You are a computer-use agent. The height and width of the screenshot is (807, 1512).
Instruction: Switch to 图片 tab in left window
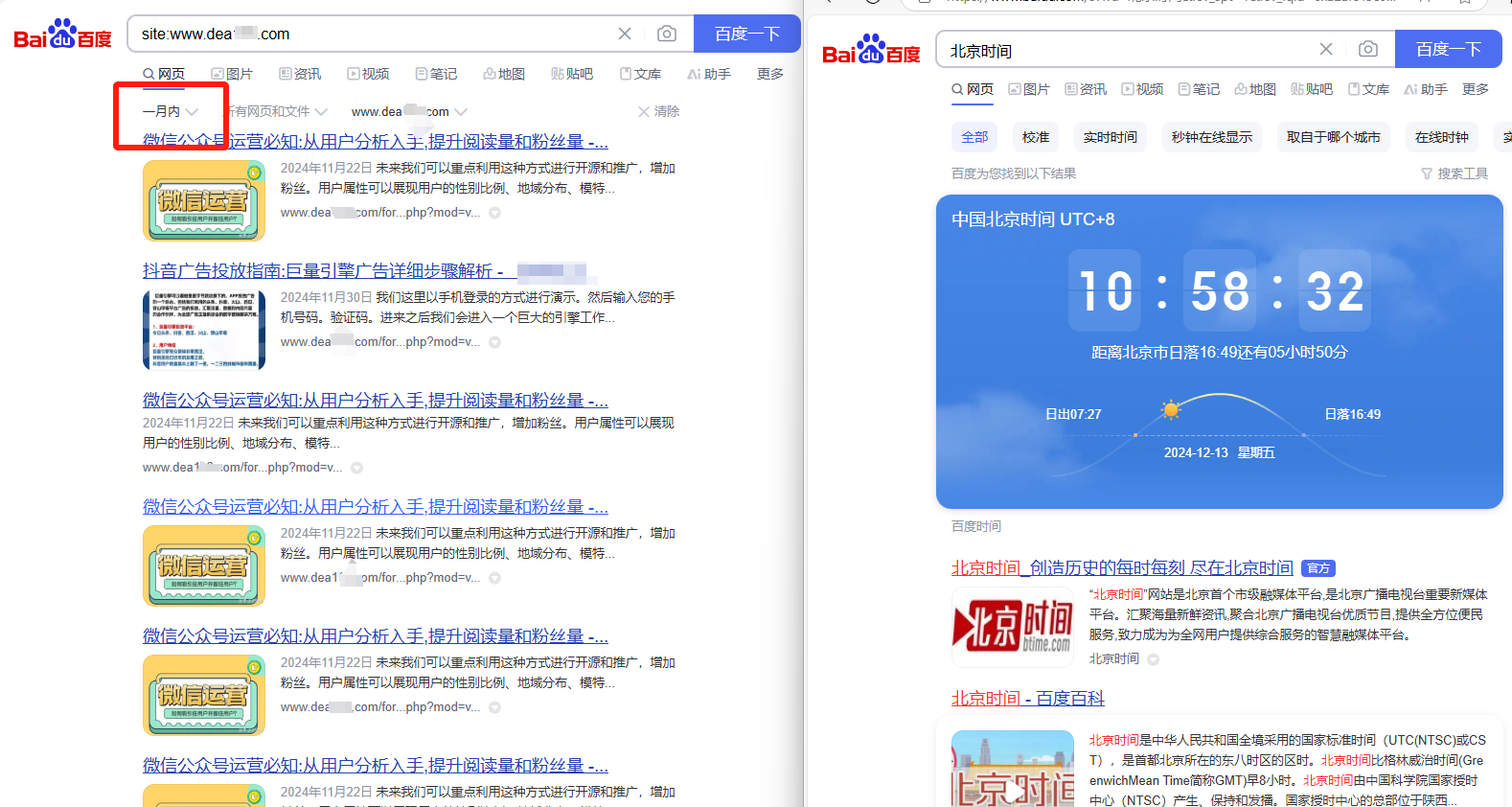point(232,74)
